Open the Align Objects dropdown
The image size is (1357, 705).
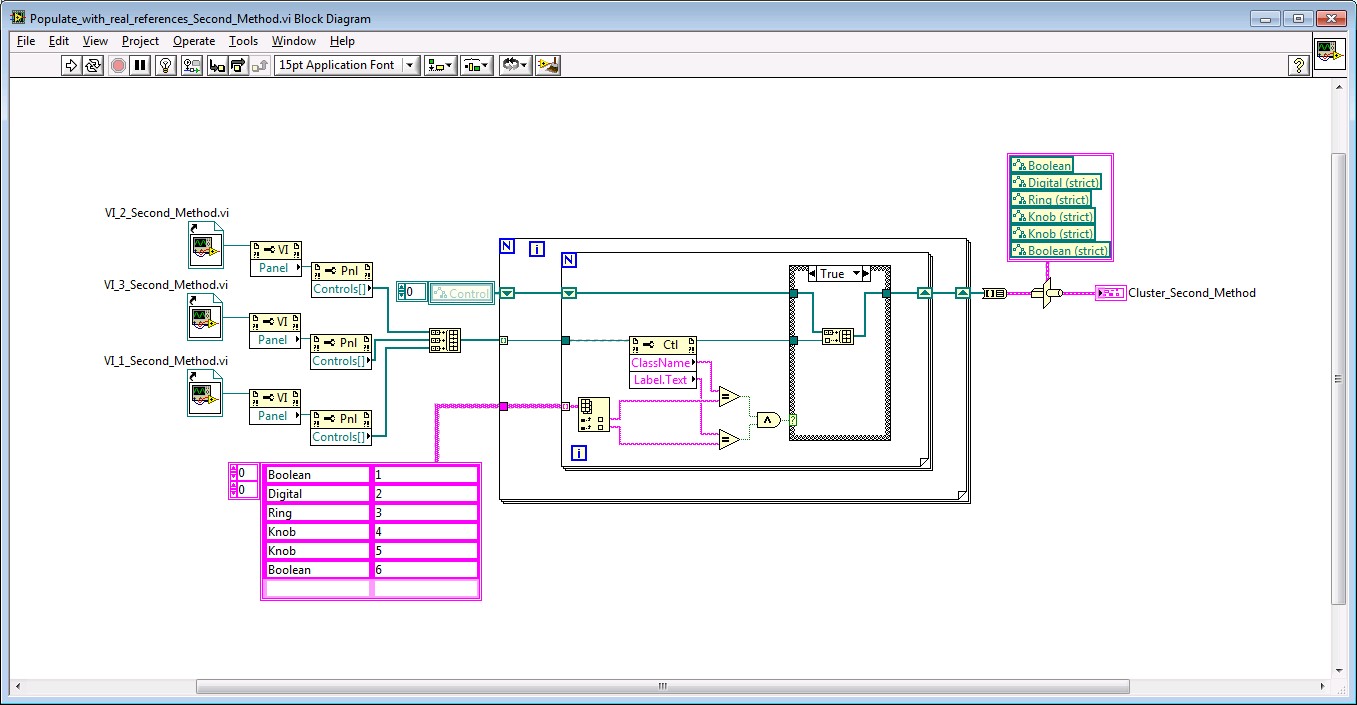[x=440, y=65]
